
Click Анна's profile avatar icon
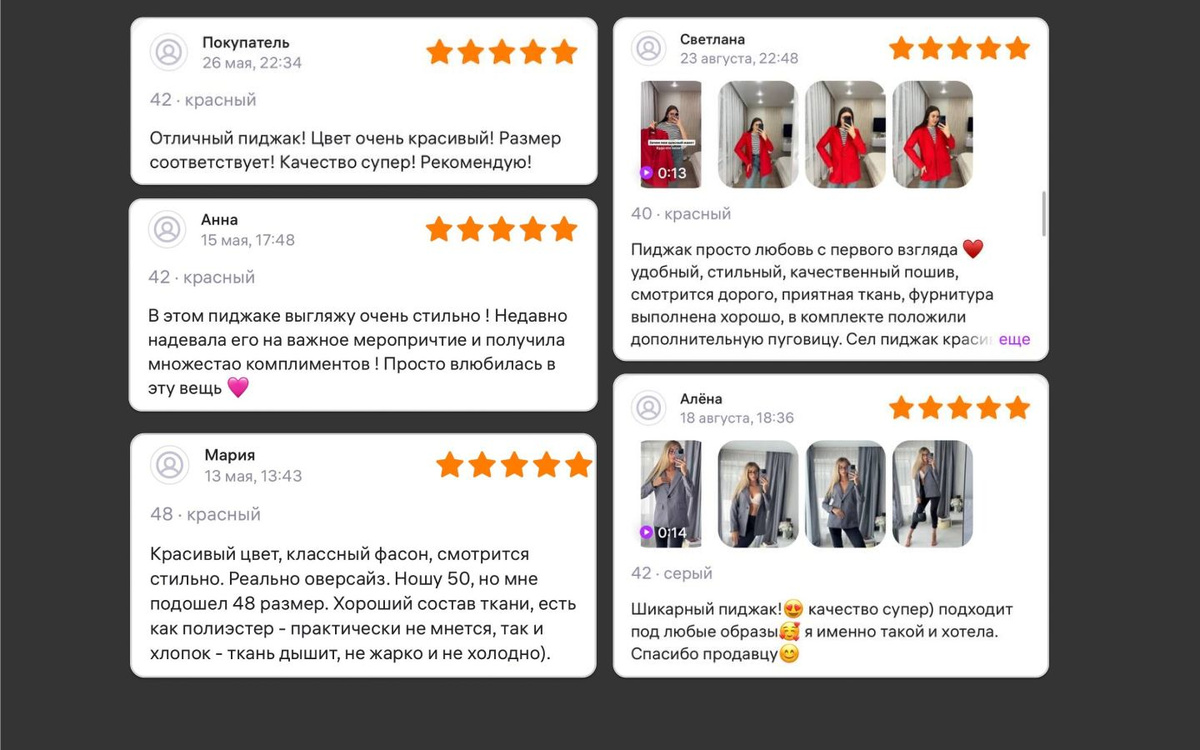(x=167, y=230)
